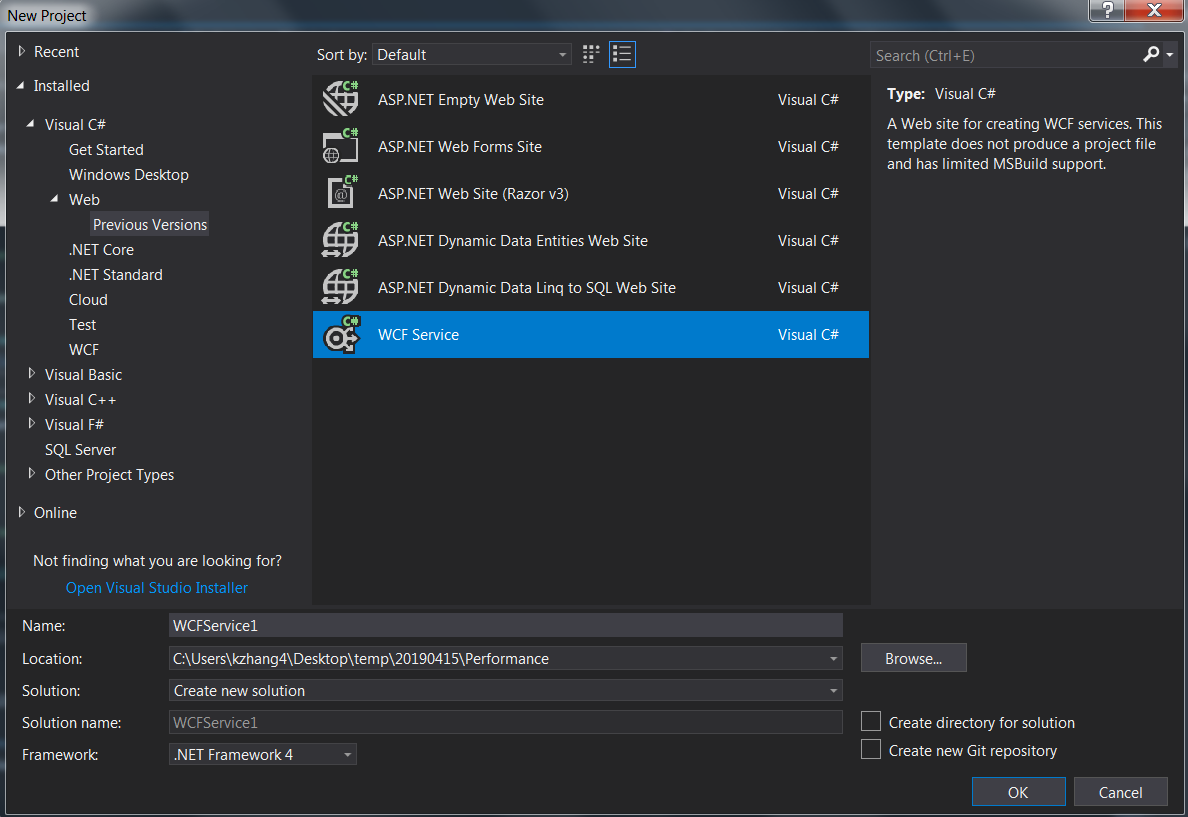Image resolution: width=1188 pixels, height=817 pixels.
Task: Click the Dynamic Data Linq to SQL icon
Action: tap(341, 287)
